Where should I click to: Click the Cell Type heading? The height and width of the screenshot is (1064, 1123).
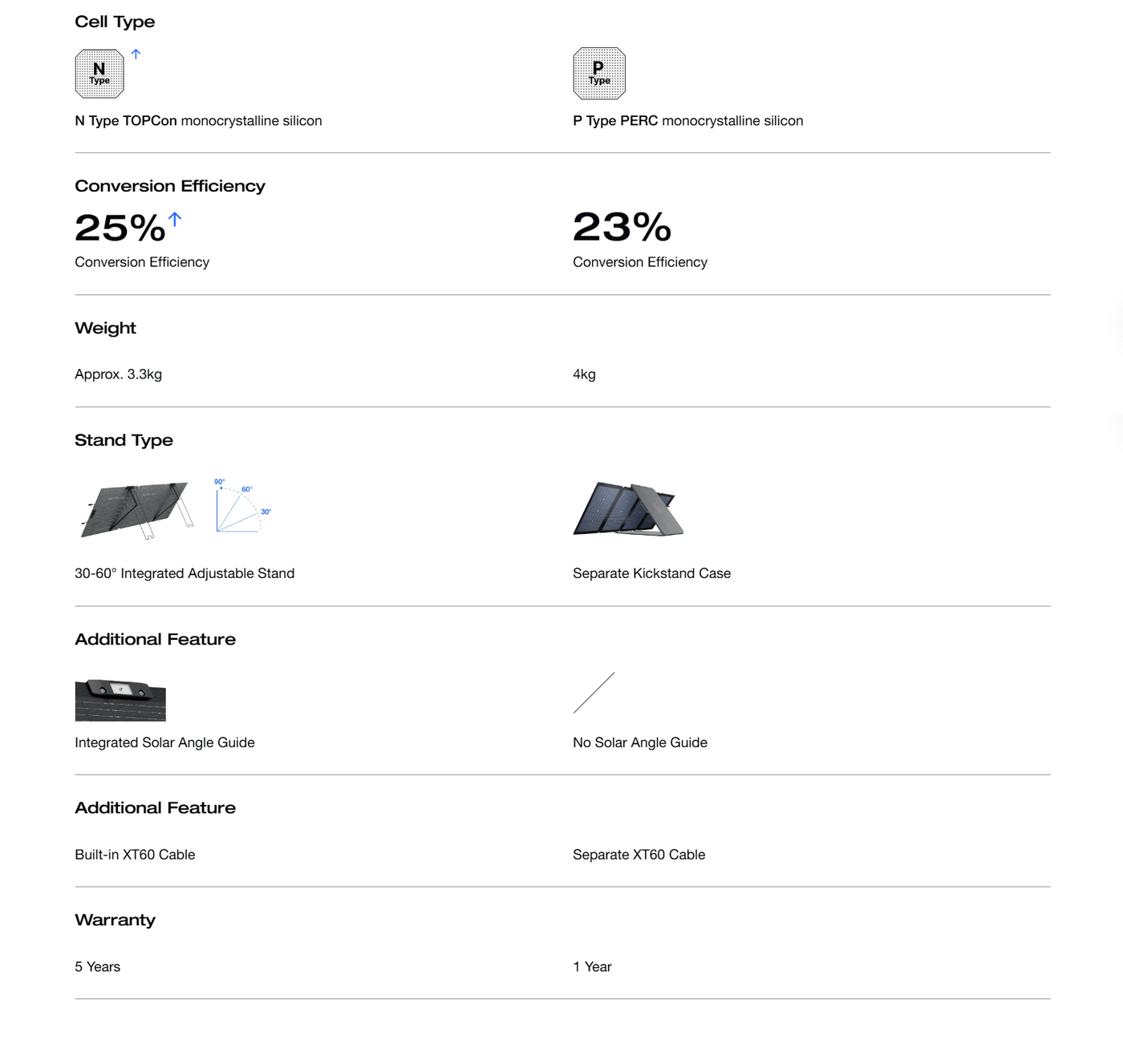click(115, 22)
